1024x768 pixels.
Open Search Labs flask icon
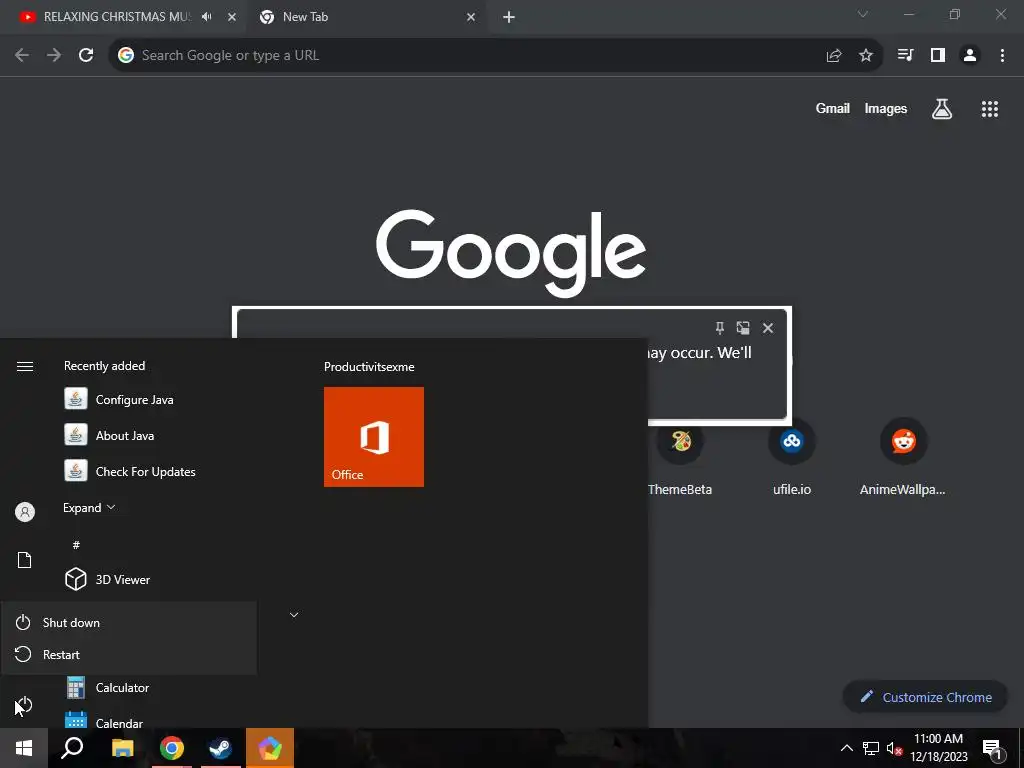[942, 108]
